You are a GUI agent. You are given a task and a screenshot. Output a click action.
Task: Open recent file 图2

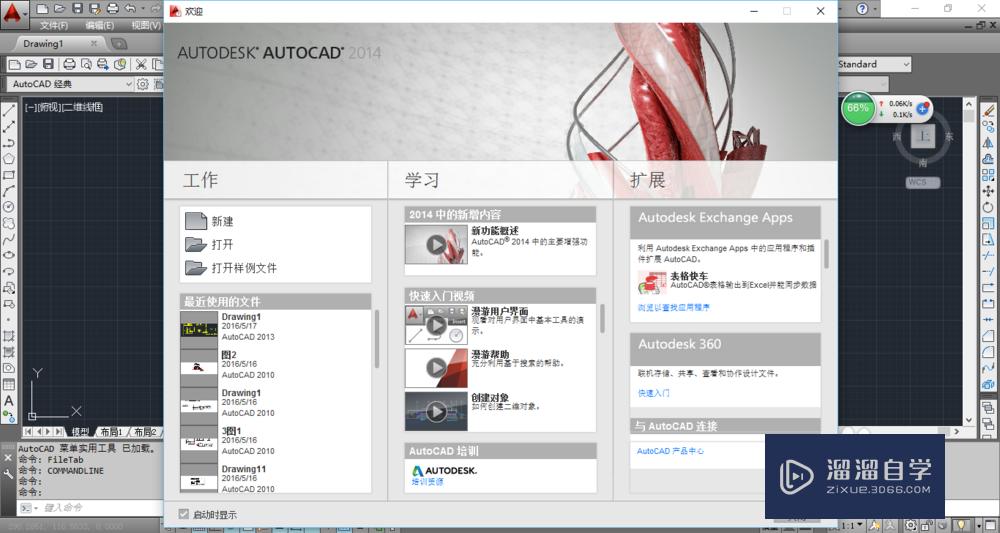tap(275, 365)
